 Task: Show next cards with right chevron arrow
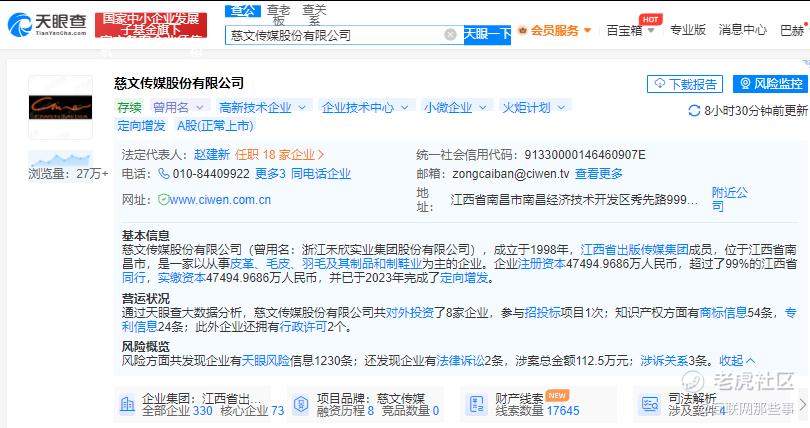803,404
